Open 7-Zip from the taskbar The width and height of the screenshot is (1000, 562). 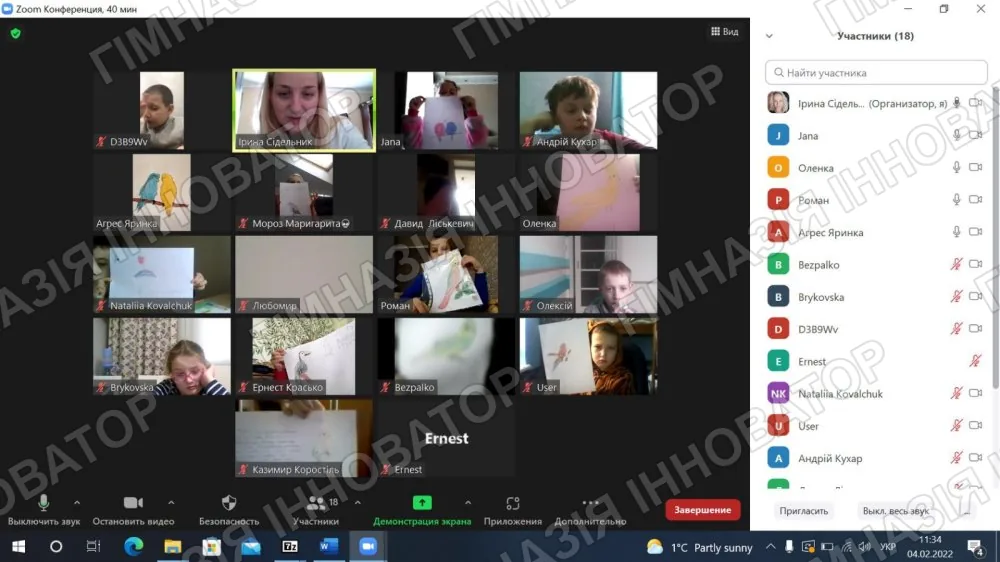pyautogui.click(x=290, y=547)
